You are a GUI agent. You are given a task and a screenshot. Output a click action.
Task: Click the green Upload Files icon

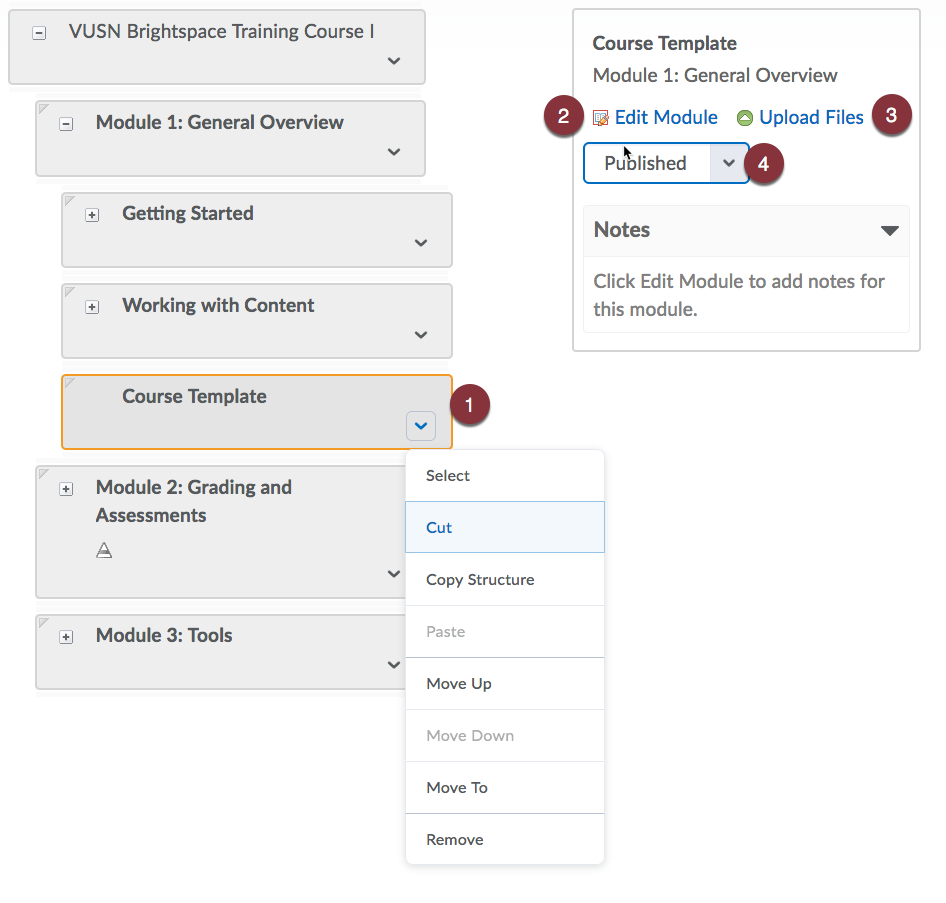tap(744, 118)
